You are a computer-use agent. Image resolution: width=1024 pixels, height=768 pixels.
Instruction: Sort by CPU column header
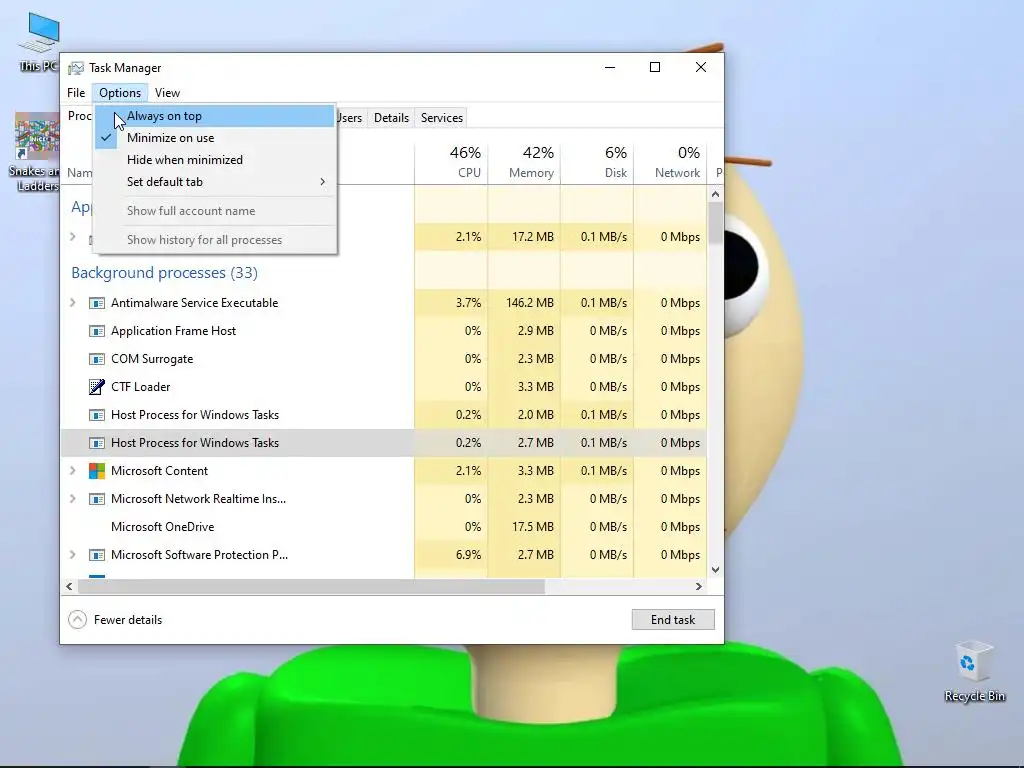coord(451,162)
